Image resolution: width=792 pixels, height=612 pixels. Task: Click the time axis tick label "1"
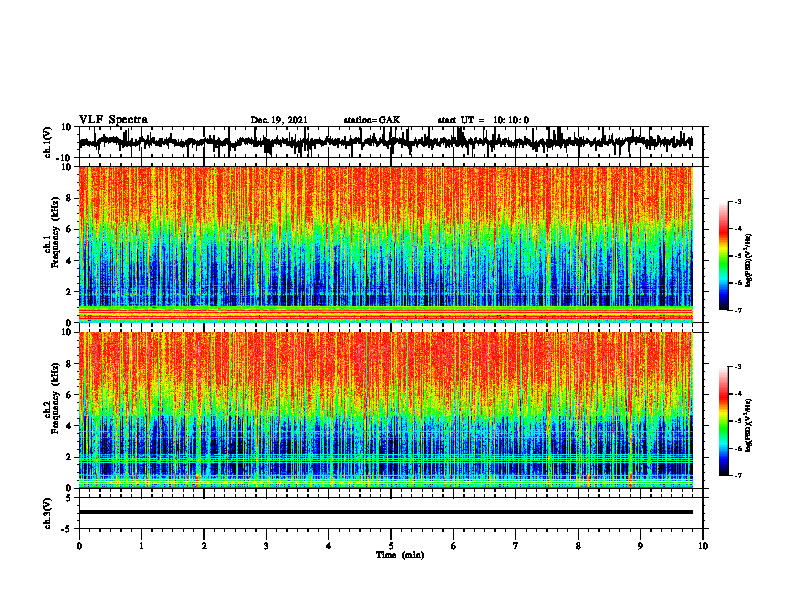[141, 546]
